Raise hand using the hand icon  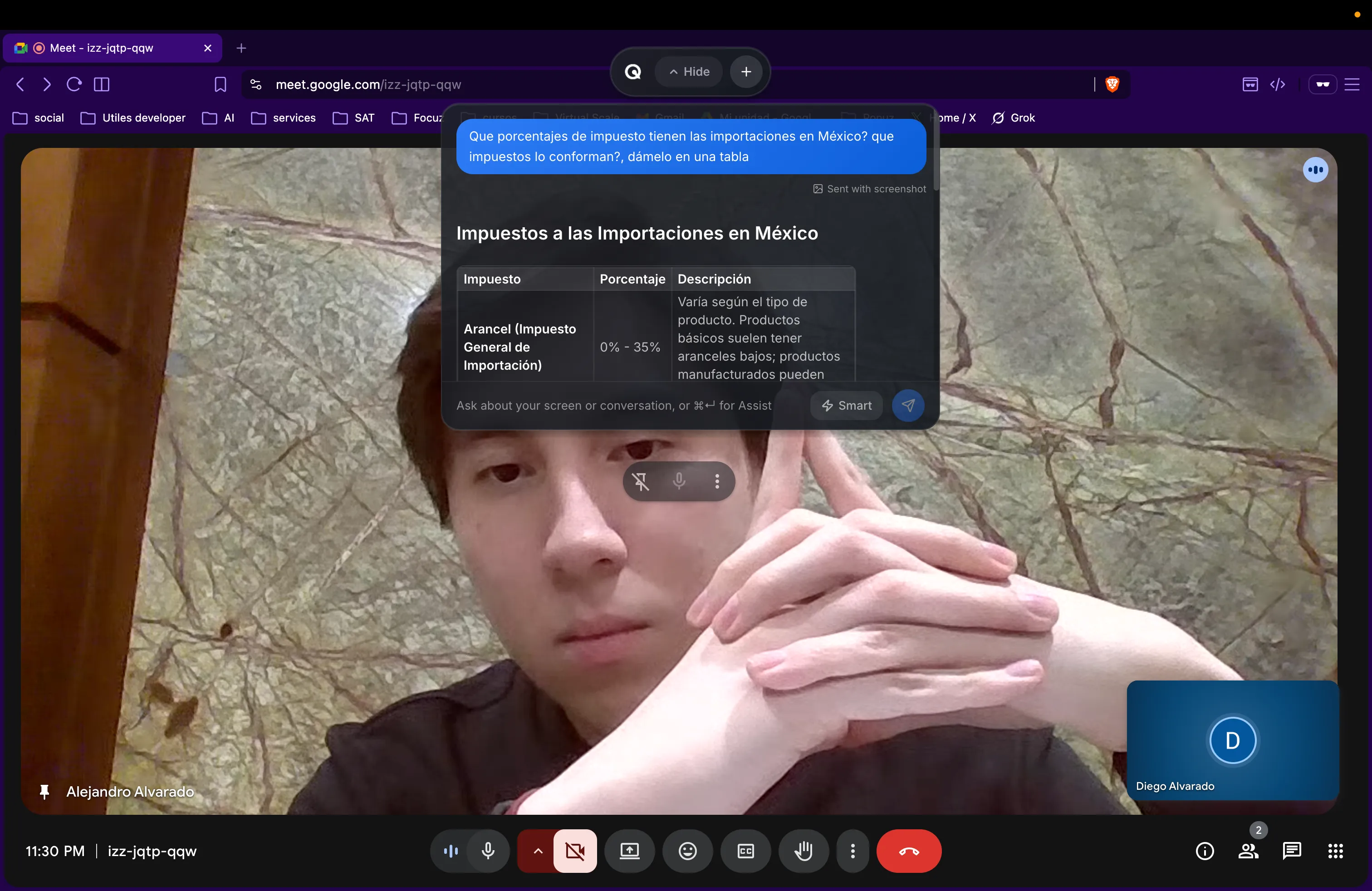pos(803,851)
